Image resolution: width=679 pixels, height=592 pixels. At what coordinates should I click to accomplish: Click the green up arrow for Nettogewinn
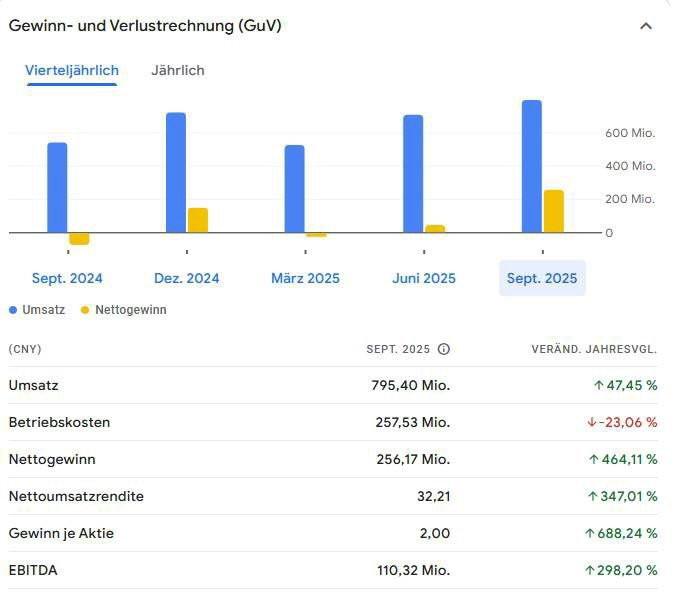coord(591,459)
